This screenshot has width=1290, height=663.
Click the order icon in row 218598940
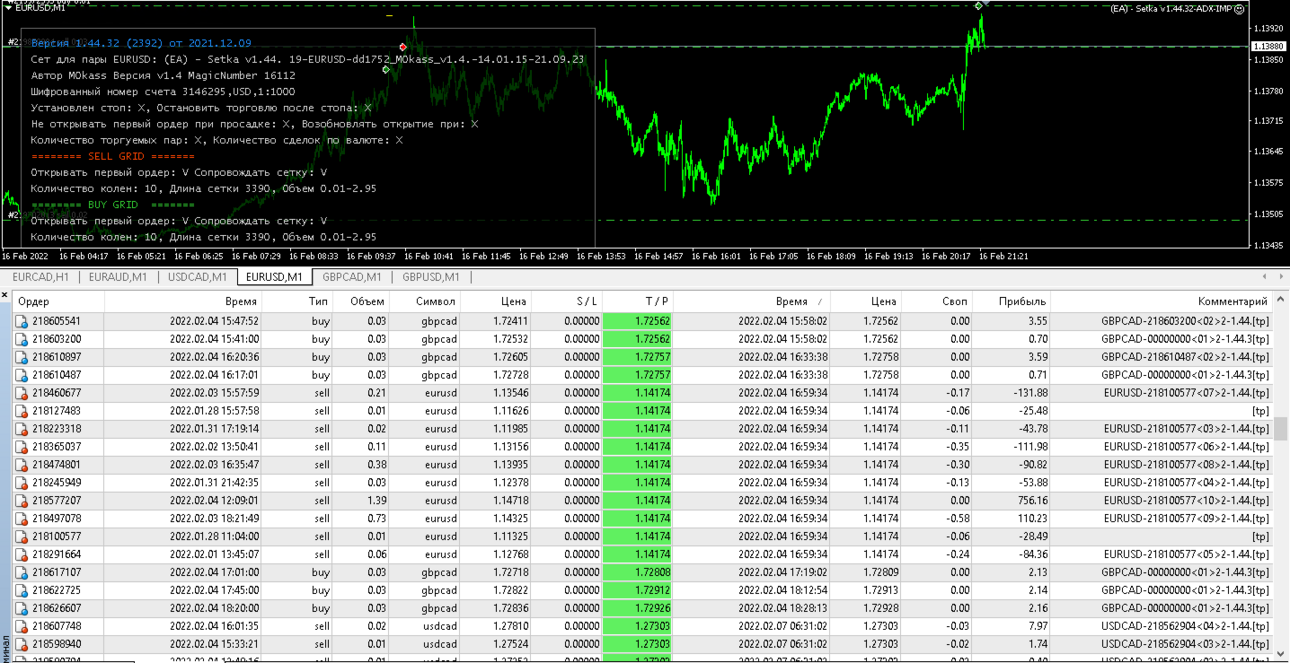click(x=21, y=646)
